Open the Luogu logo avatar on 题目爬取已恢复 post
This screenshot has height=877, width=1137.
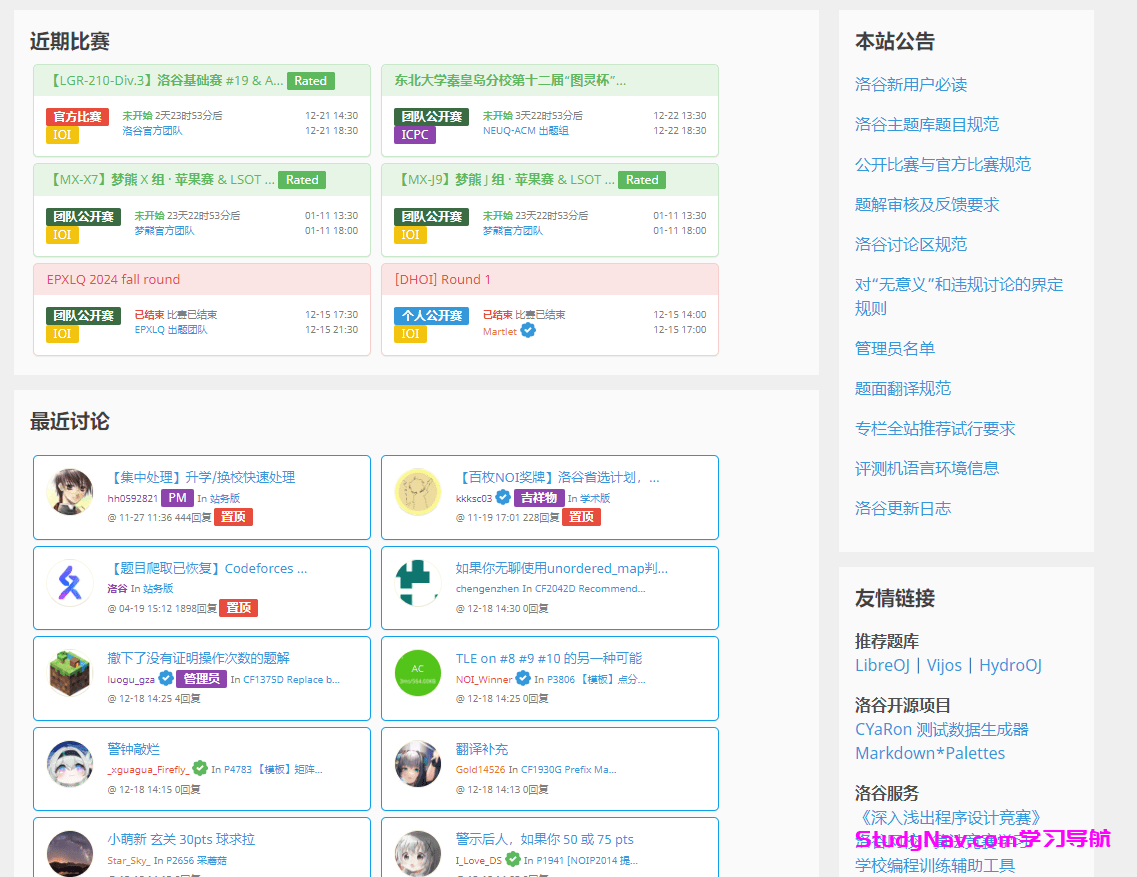point(70,587)
